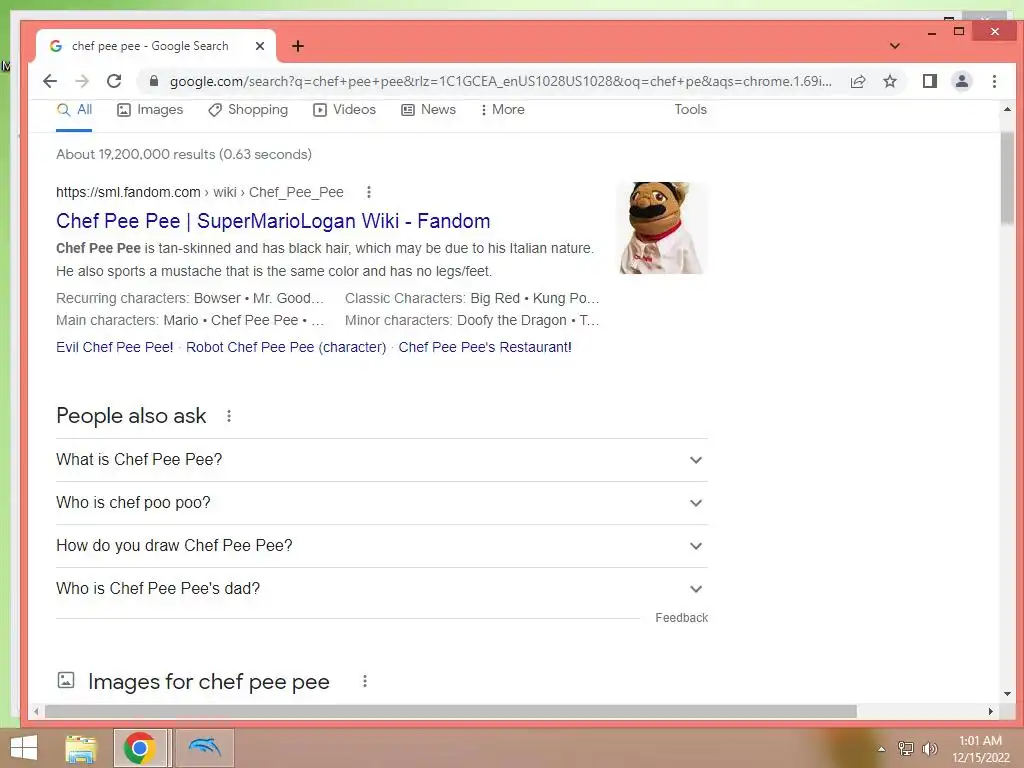This screenshot has height=768, width=1024.
Task: Expand 'Who is Chef Pee Pee's dad?'
Action: pyautogui.click(x=382, y=589)
